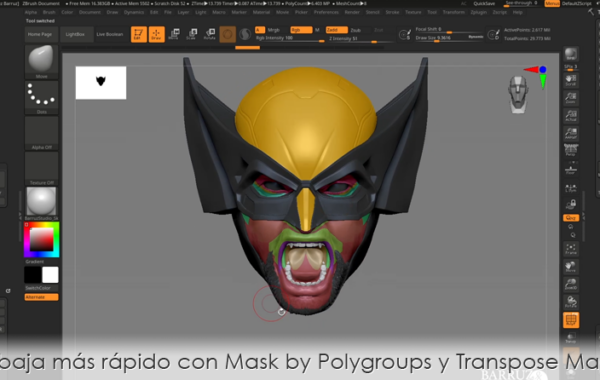This screenshot has height=380, width=600.
Task: Select the Rotate transpose icon in top toolbar
Action: click(x=210, y=34)
